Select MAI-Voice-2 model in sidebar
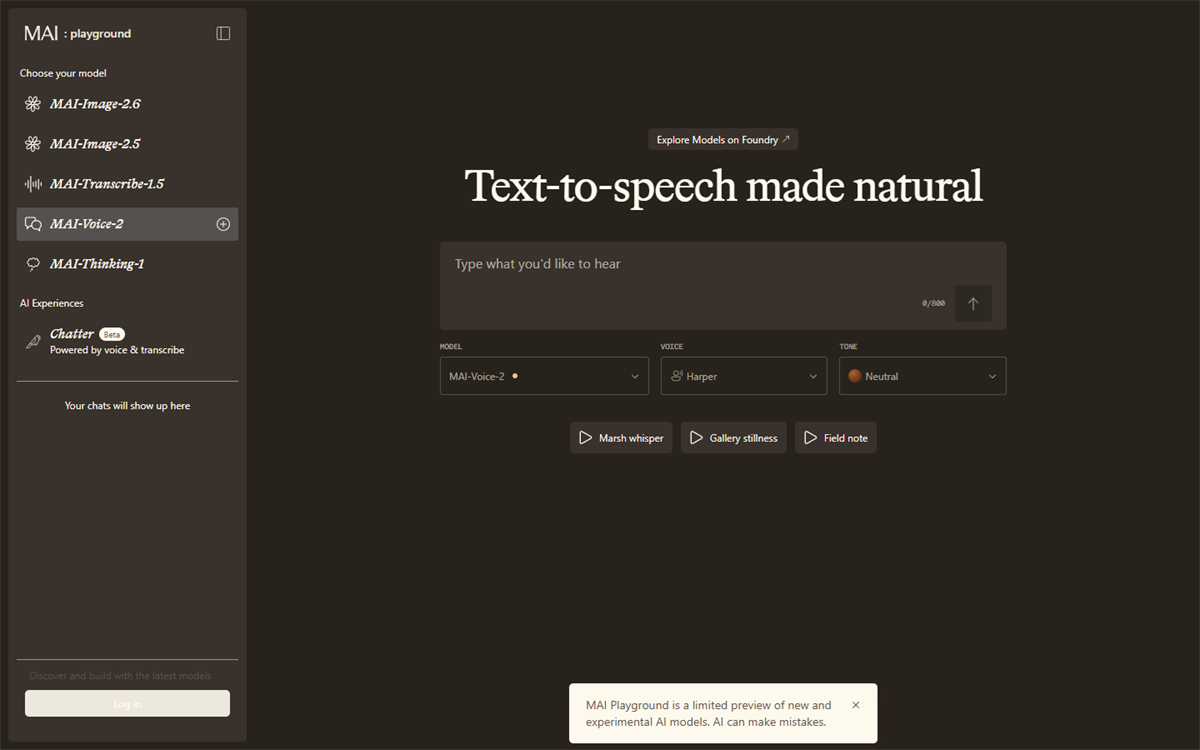This screenshot has width=1200, height=750. 127,224
